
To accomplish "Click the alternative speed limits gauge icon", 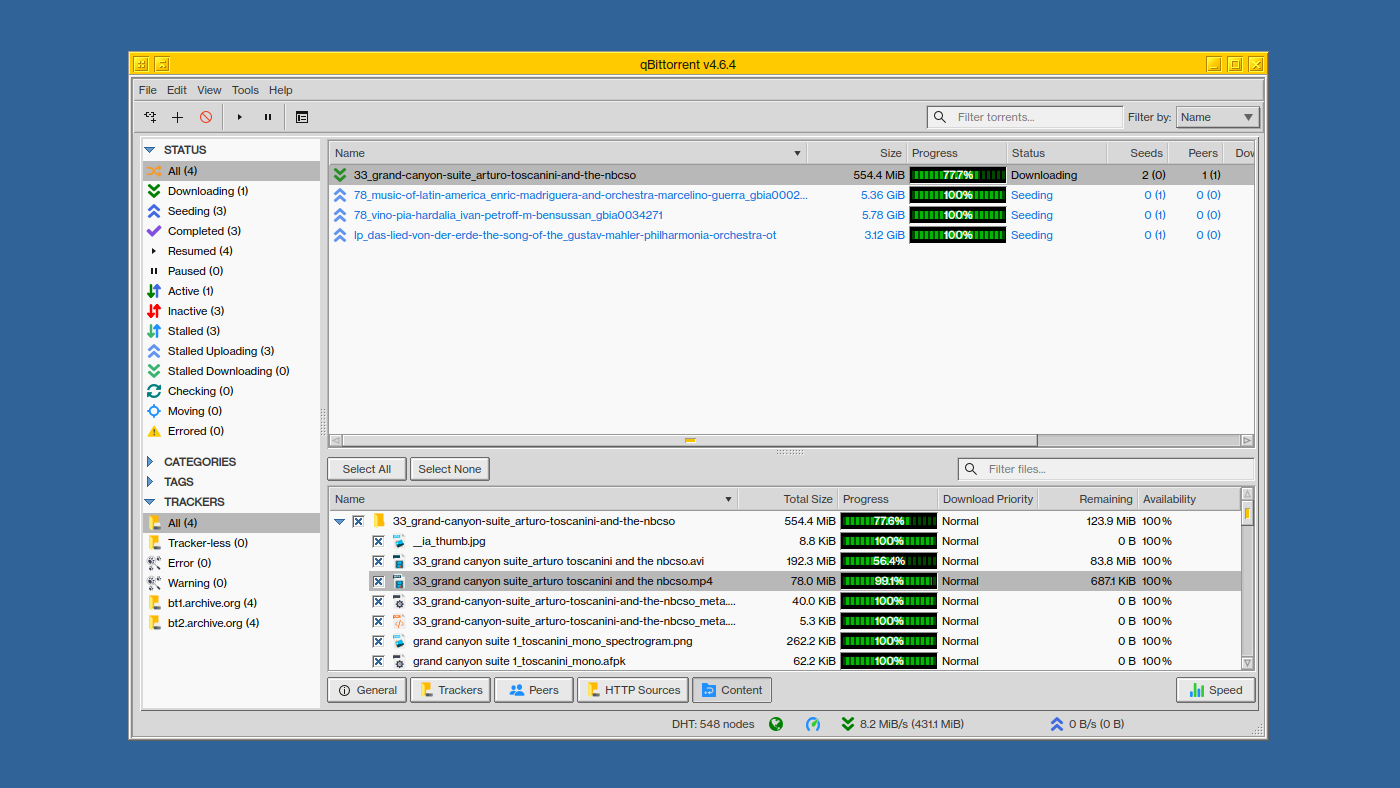I will pyautogui.click(x=813, y=724).
